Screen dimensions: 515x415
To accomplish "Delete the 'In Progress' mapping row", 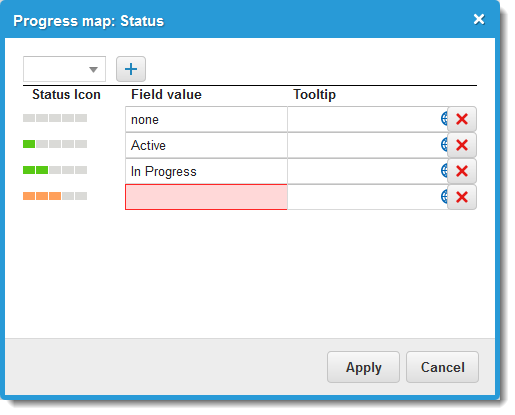I will pyautogui.click(x=462, y=171).
